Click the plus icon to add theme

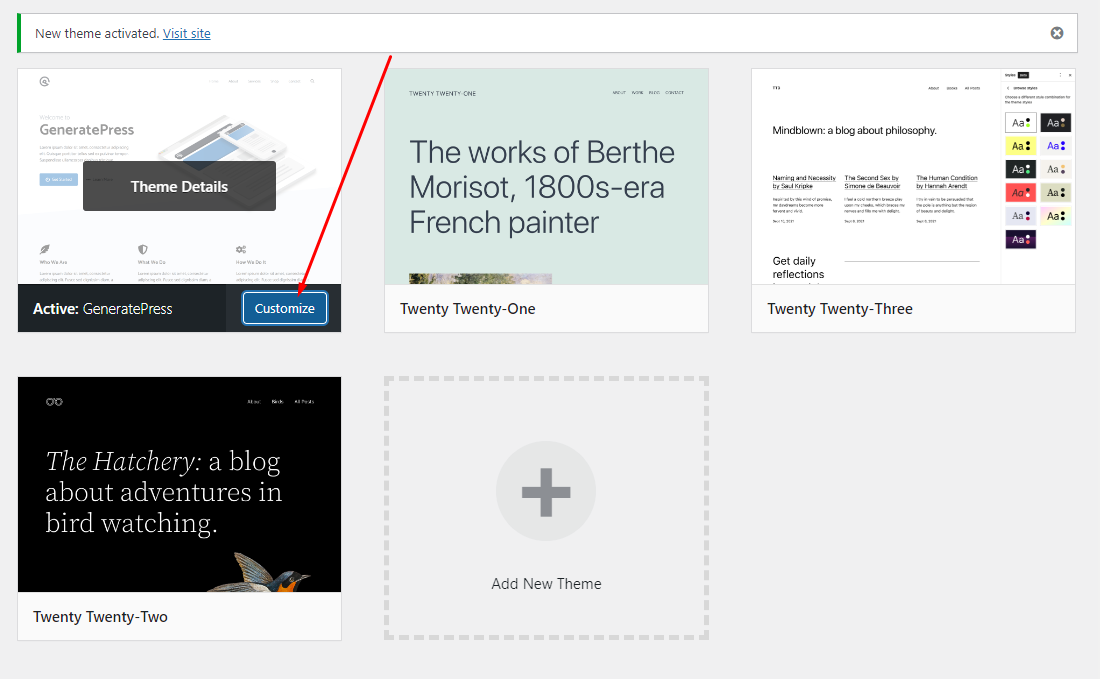(546, 491)
